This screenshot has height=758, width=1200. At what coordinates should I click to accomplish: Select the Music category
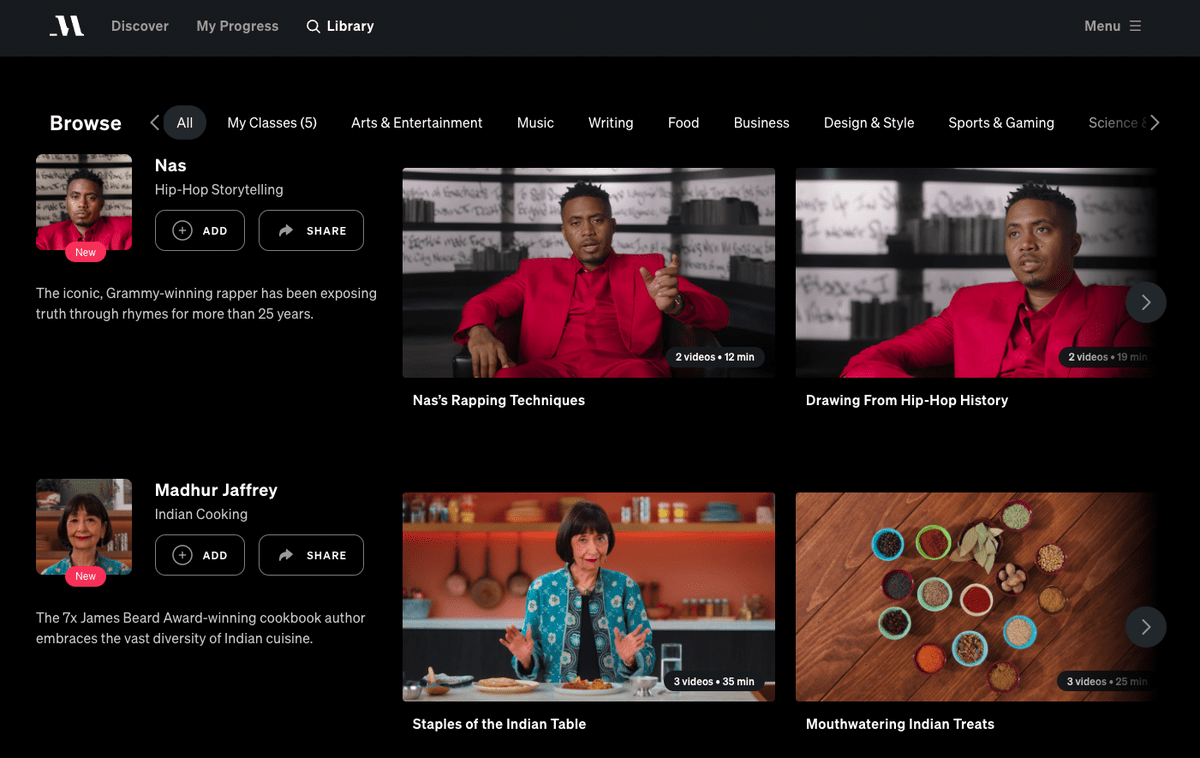tap(535, 123)
